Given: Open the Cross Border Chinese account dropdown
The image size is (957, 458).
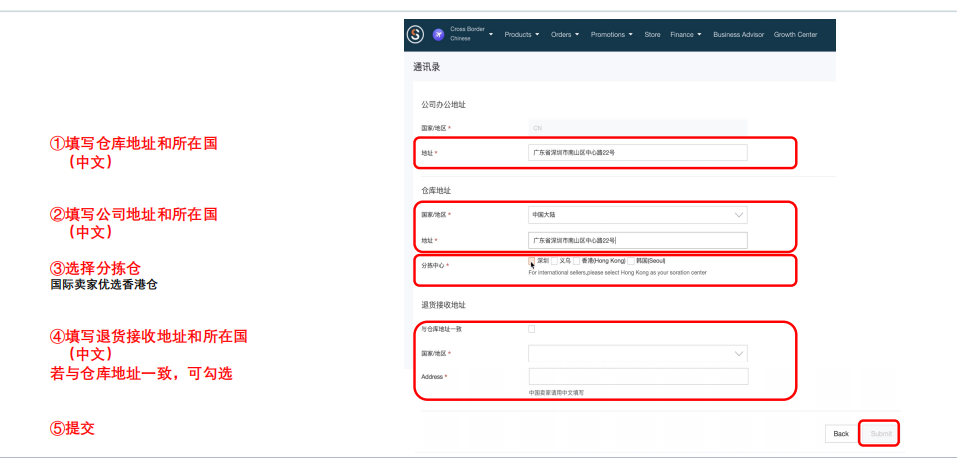Looking at the screenshot, I should 491,34.
